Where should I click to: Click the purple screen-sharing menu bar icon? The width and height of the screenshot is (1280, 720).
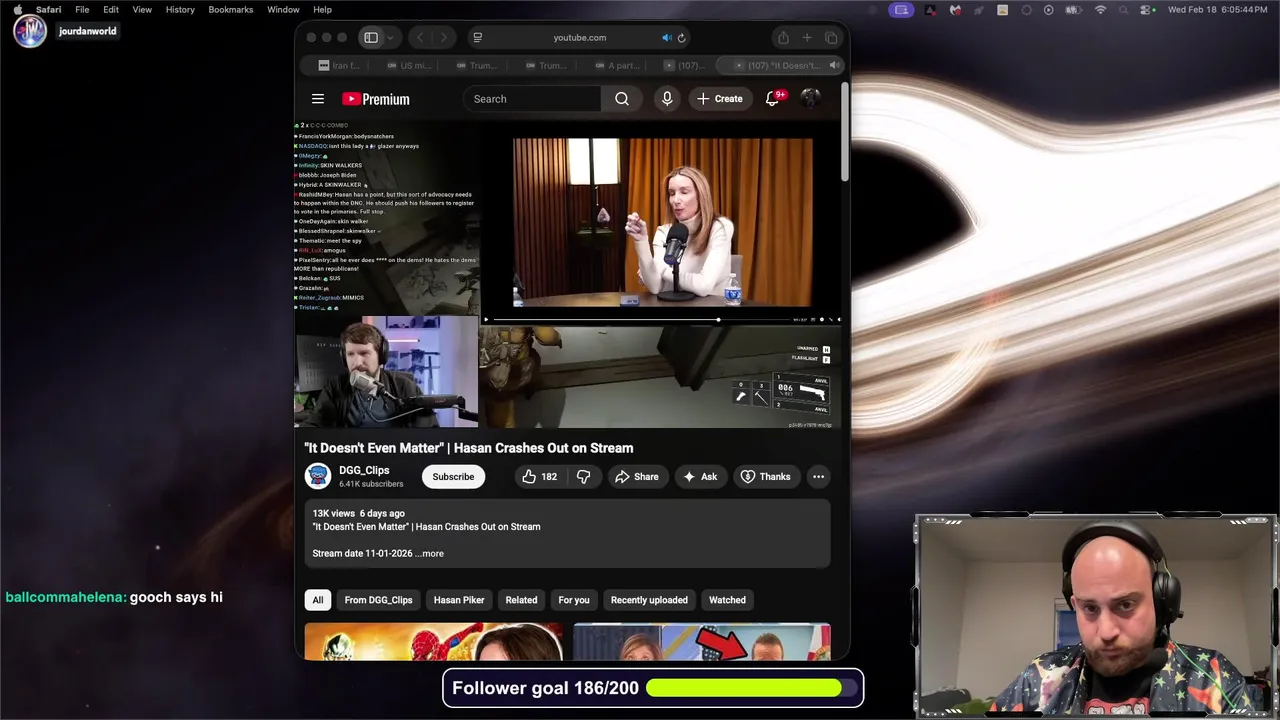click(901, 10)
